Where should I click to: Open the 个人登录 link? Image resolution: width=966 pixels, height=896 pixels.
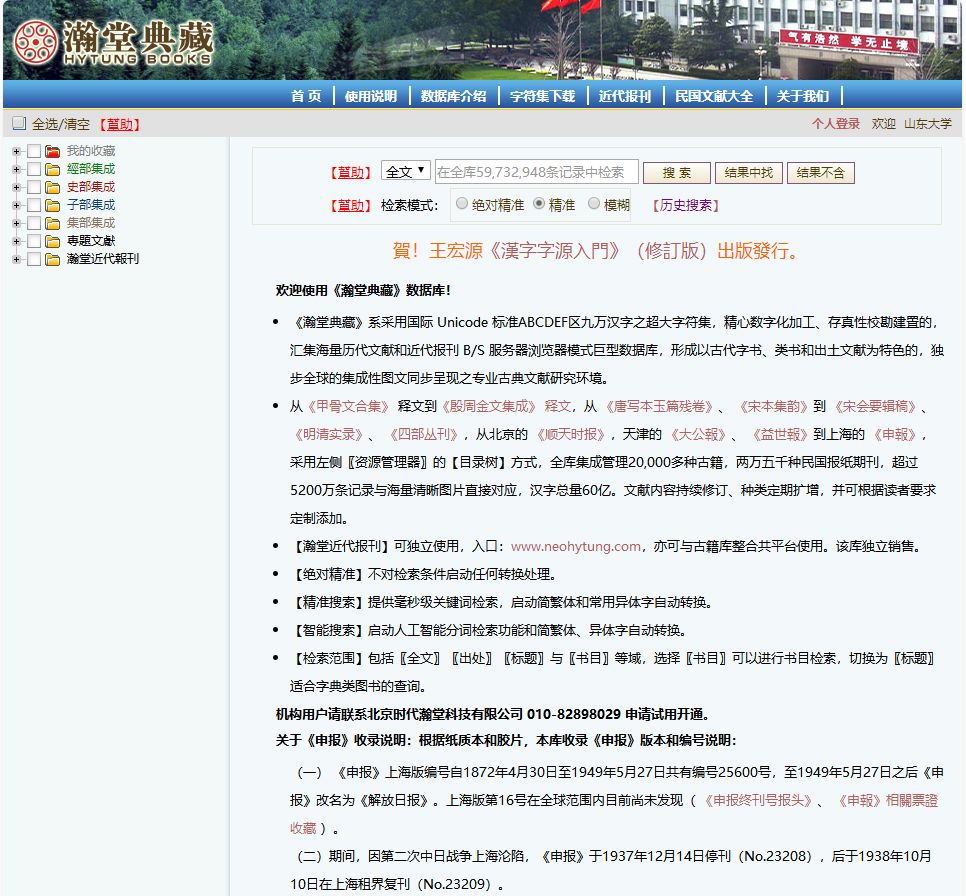(x=835, y=124)
